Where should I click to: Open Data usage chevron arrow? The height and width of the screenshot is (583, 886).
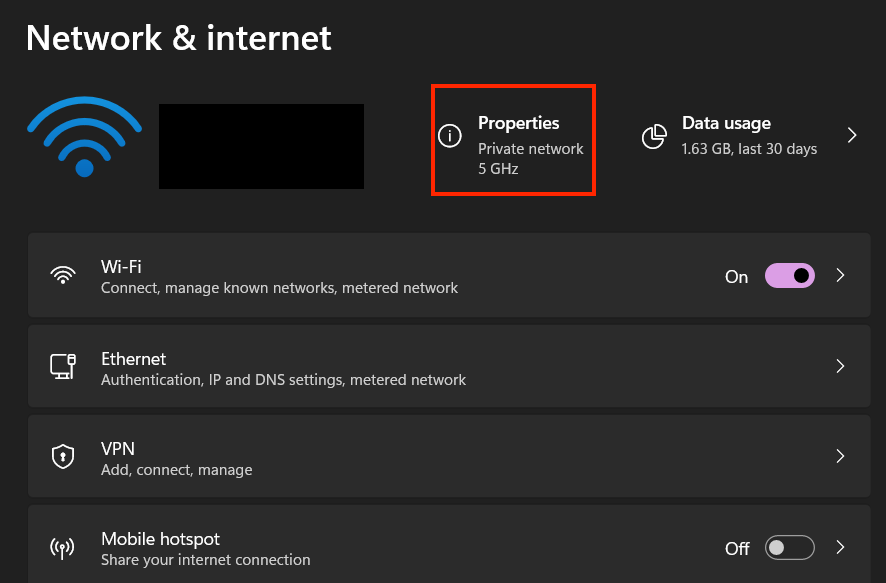coord(852,135)
